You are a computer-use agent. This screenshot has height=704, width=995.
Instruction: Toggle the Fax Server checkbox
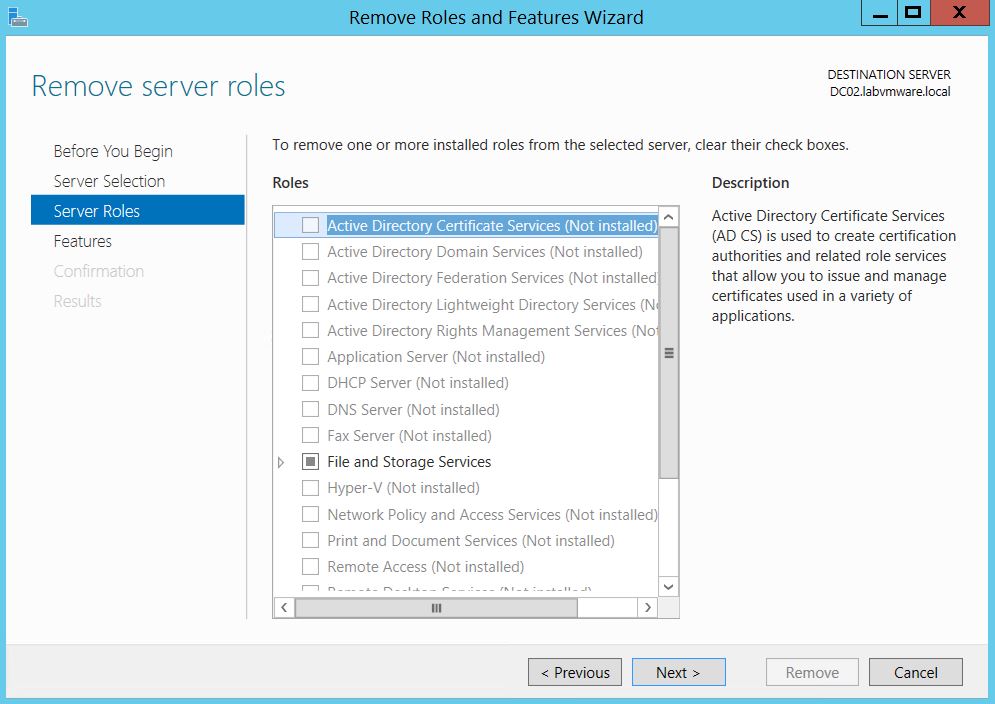click(310, 435)
